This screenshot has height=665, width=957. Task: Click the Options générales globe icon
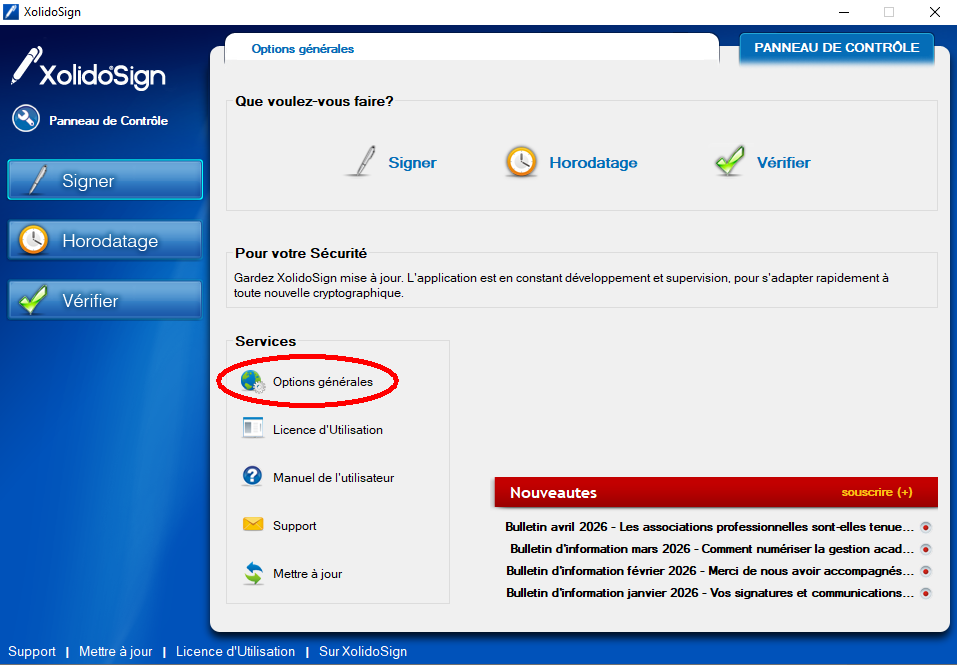pyautogui.click(x=253, y=381)
